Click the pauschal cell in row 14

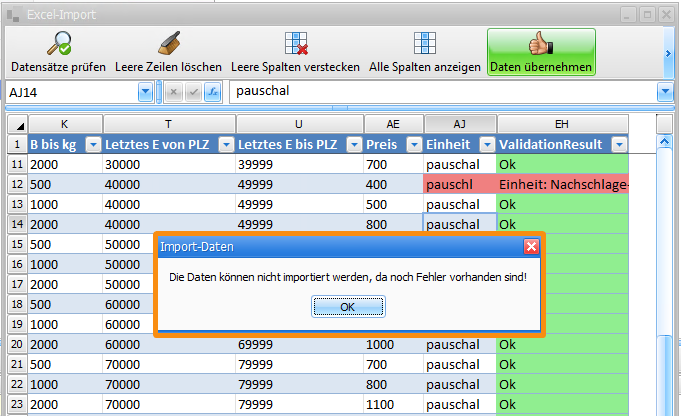(460, 224)
